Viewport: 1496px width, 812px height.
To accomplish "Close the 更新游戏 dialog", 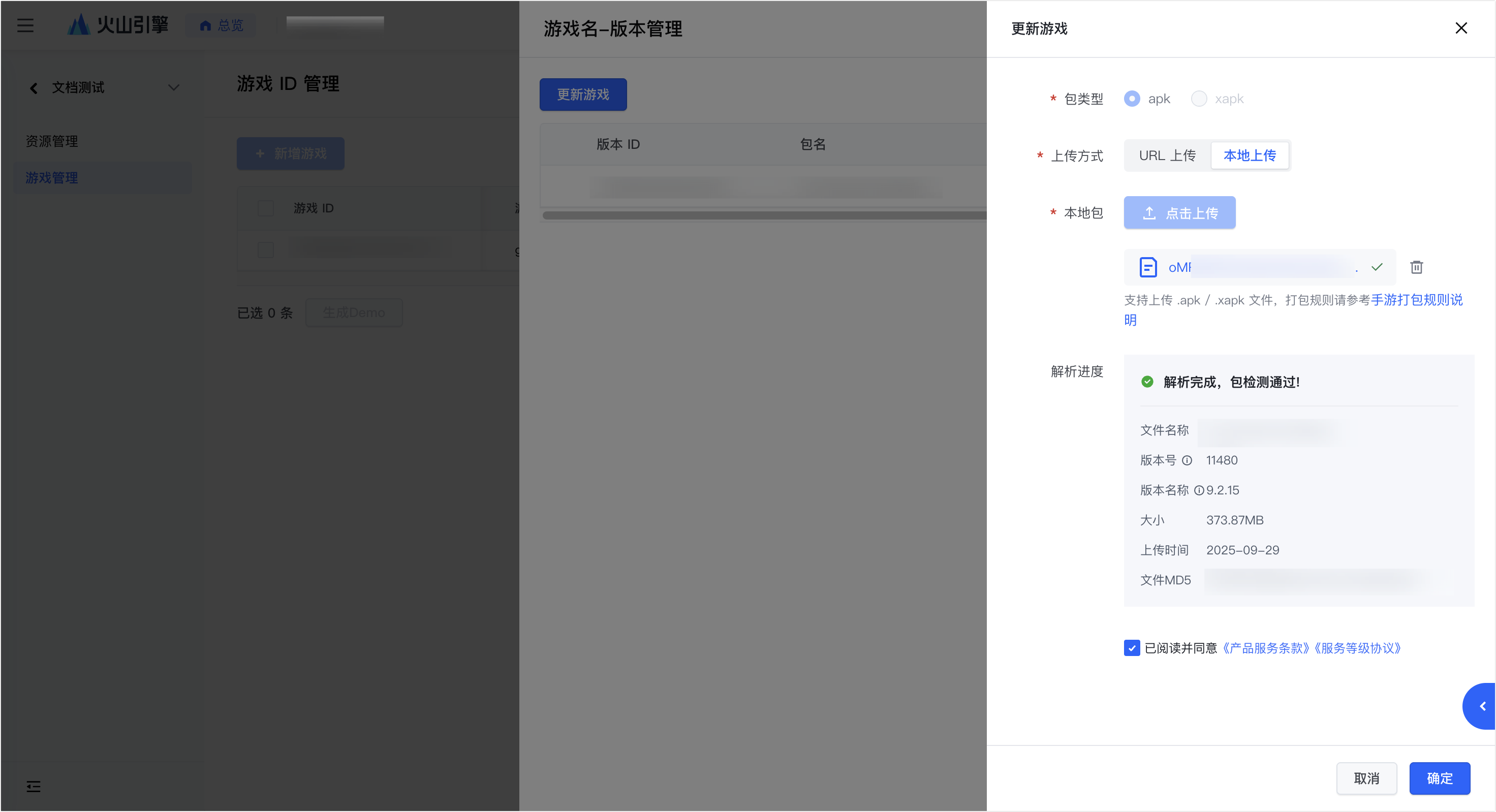I will [1461, 28].
